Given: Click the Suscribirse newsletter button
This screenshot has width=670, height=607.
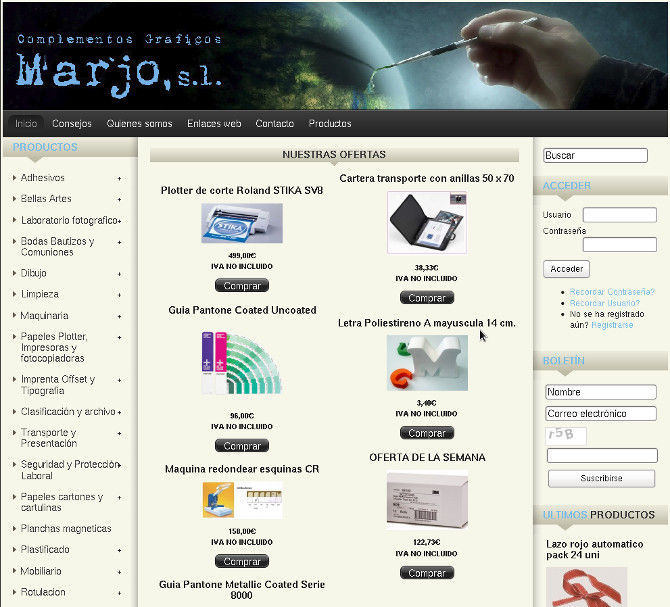Looking at the screenshot, I should [601, 478].
